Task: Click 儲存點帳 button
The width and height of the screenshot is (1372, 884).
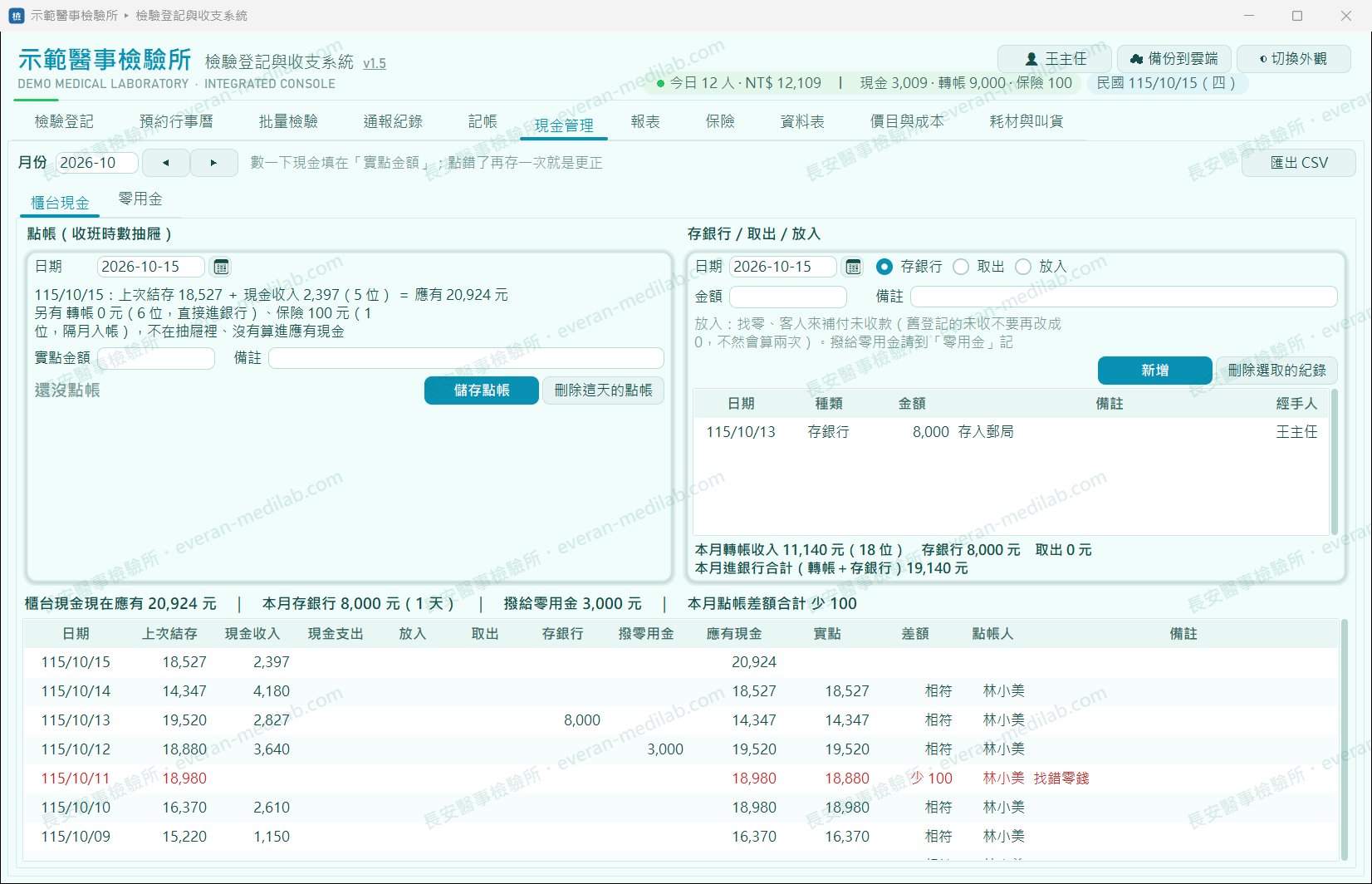Action: point(482,390)
